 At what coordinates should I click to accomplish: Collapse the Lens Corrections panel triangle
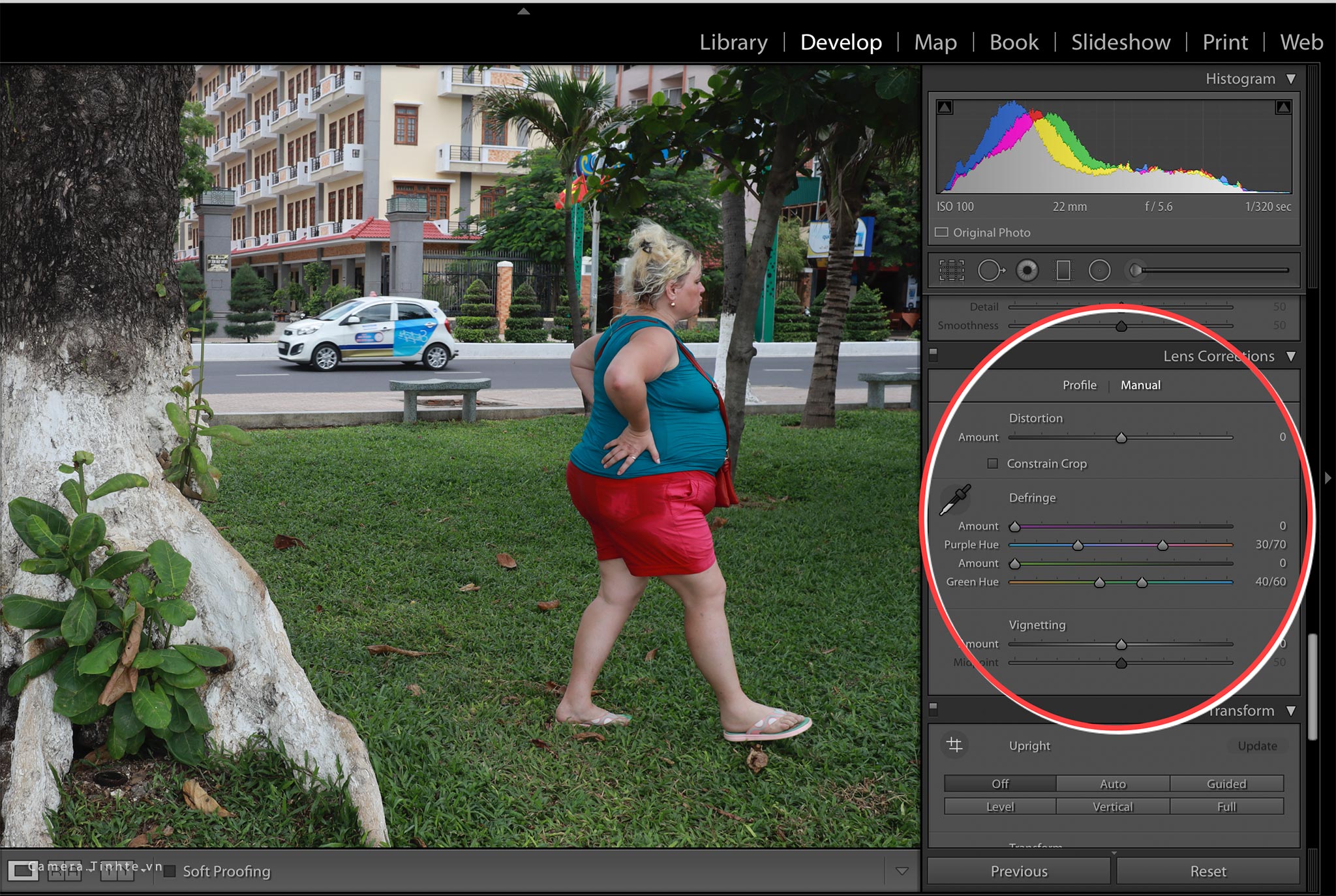(1290, 357)
